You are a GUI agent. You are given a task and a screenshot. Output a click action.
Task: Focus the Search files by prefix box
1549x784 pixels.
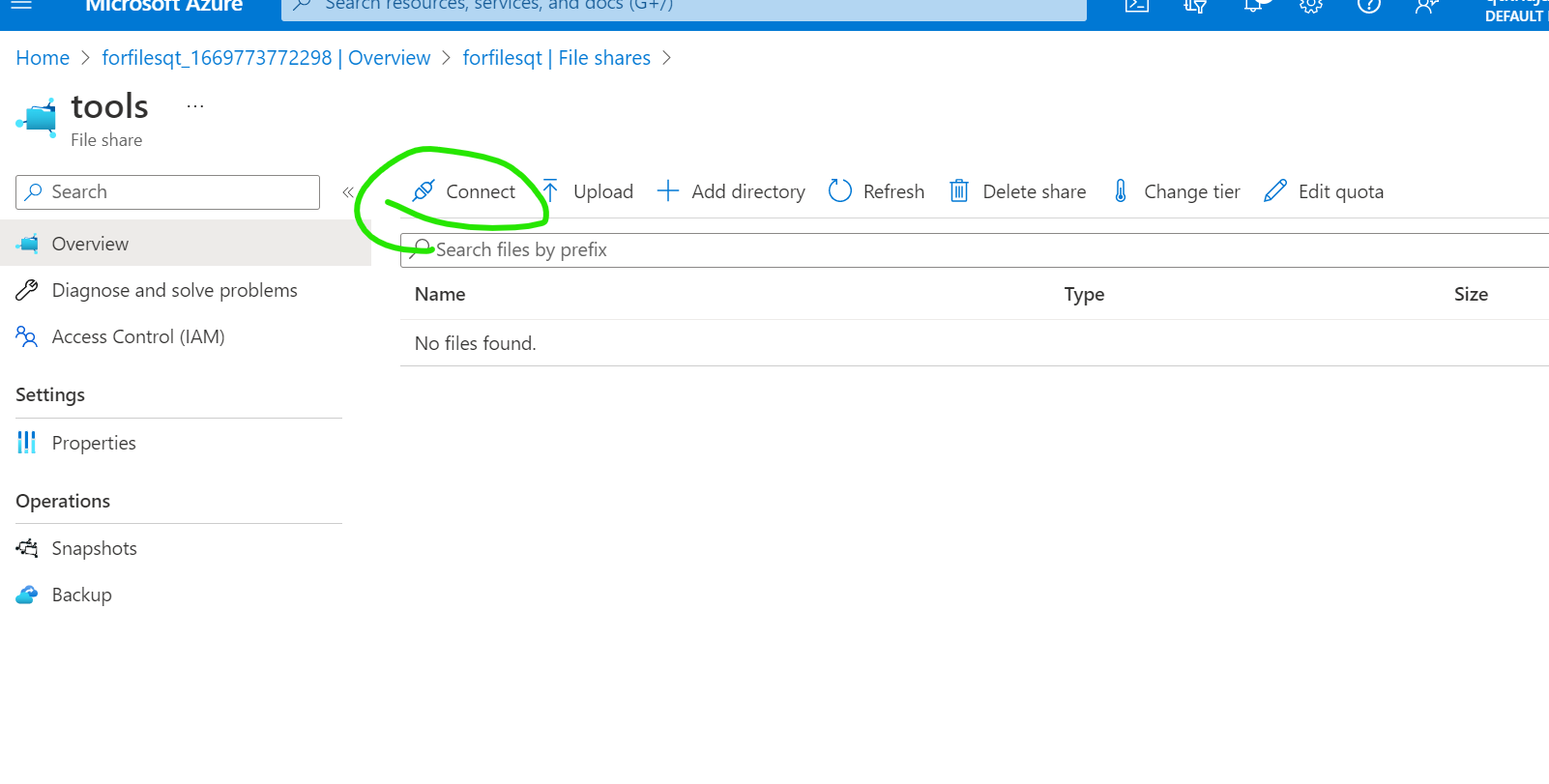pyautogui.click(x=975, y=250)
